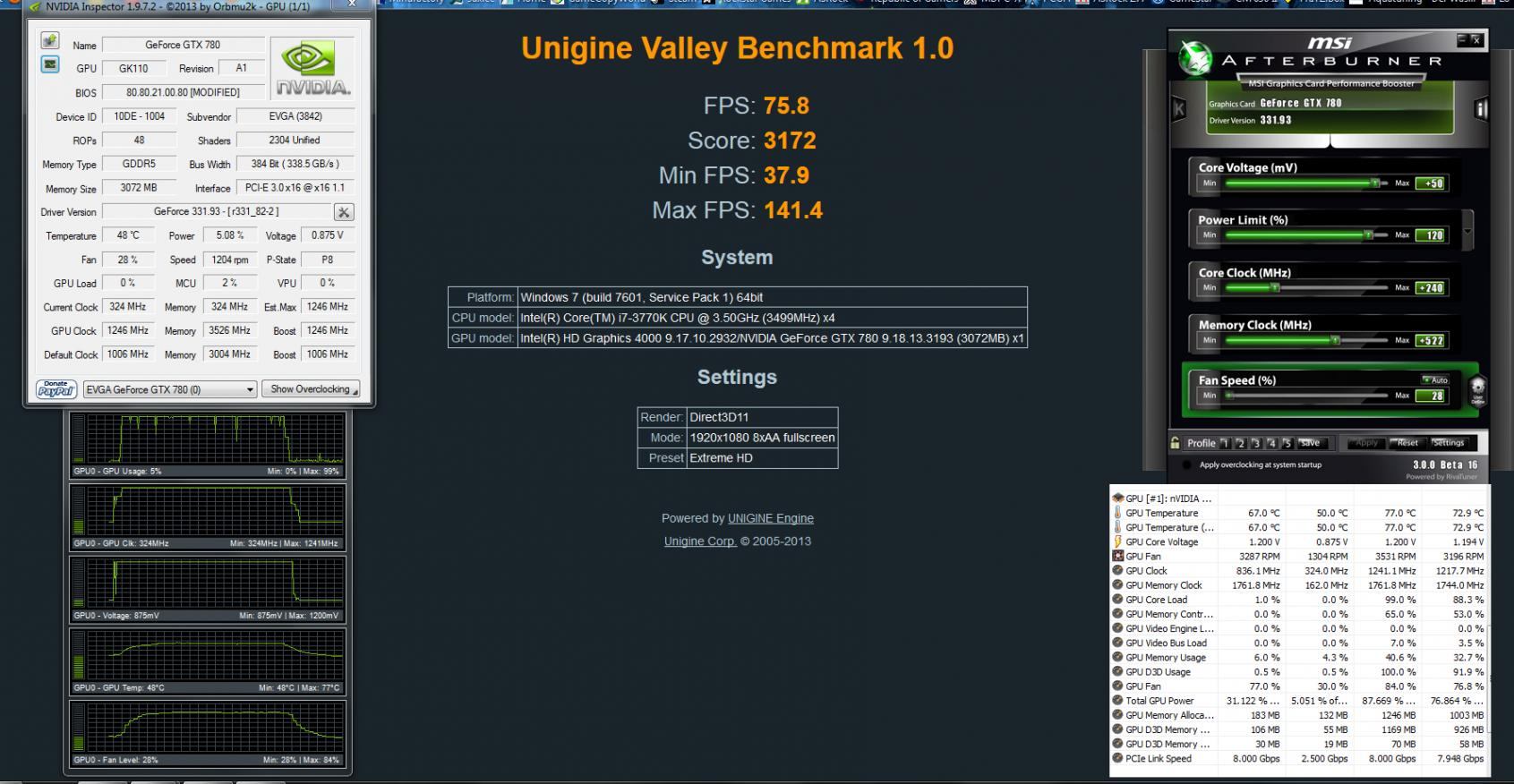Click the Driver Version GeForce 331.93 field

216,212
